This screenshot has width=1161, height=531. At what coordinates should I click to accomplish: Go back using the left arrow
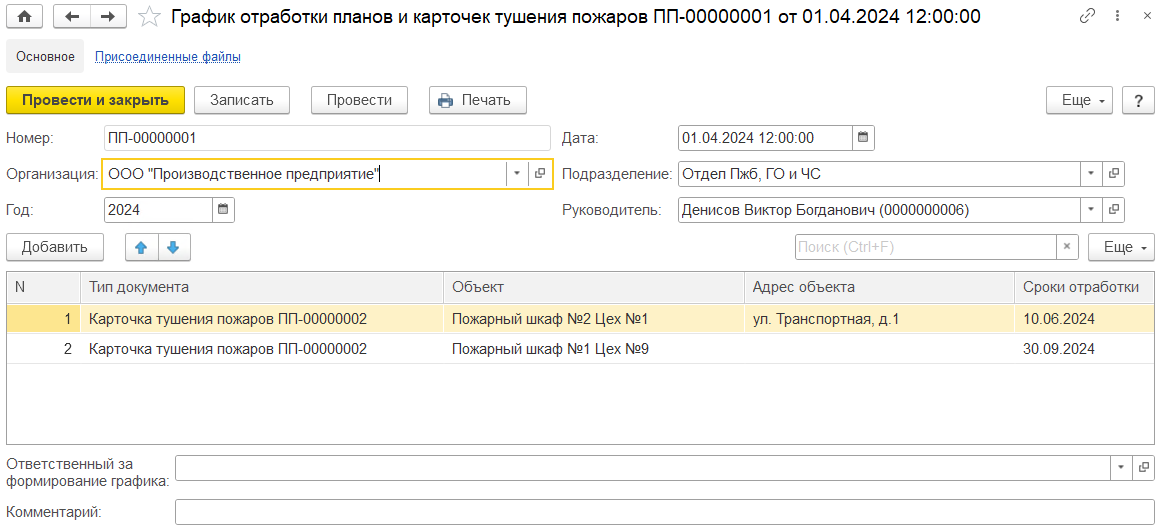point(71,16)
